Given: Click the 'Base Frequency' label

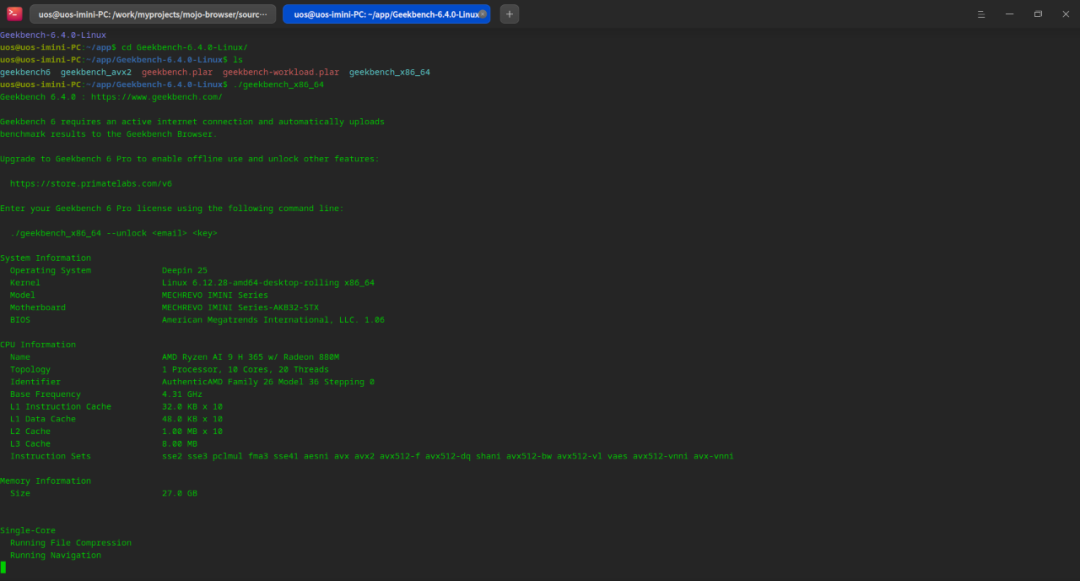Looking at the screenshot, I should coord(45,394).
